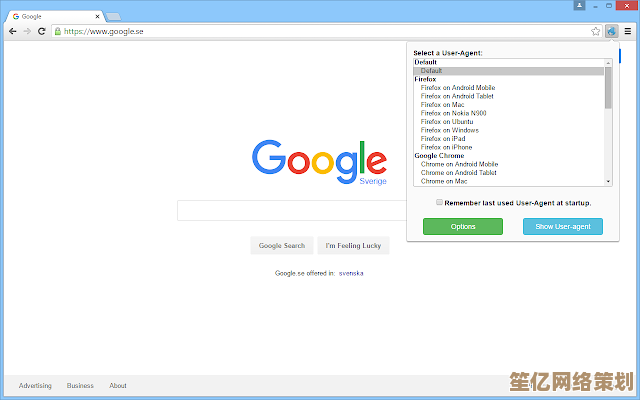Choose Firefox on Mac
The height and width of the screenshot is (400, 640).
coord(509,104)
